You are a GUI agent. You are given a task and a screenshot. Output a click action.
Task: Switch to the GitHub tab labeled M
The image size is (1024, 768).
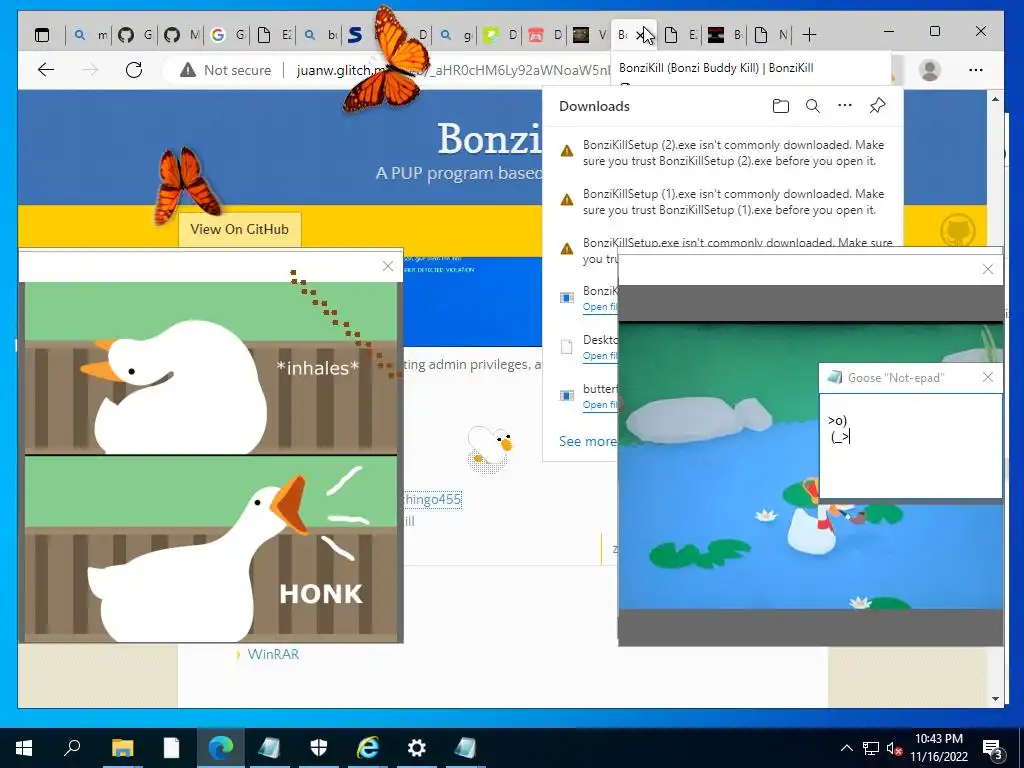pyautogui.click(x=181, y=35)
